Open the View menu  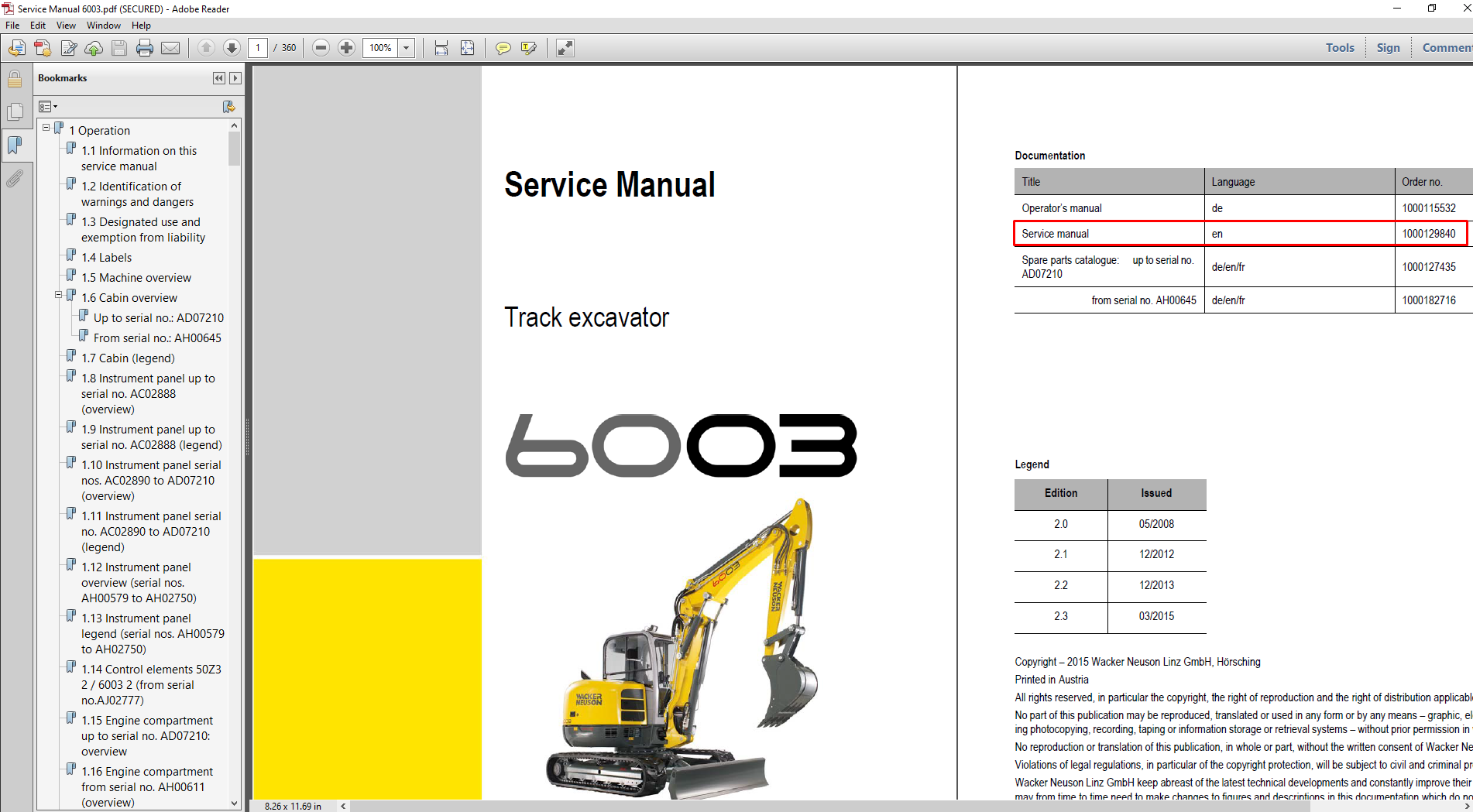coord(66,26)
